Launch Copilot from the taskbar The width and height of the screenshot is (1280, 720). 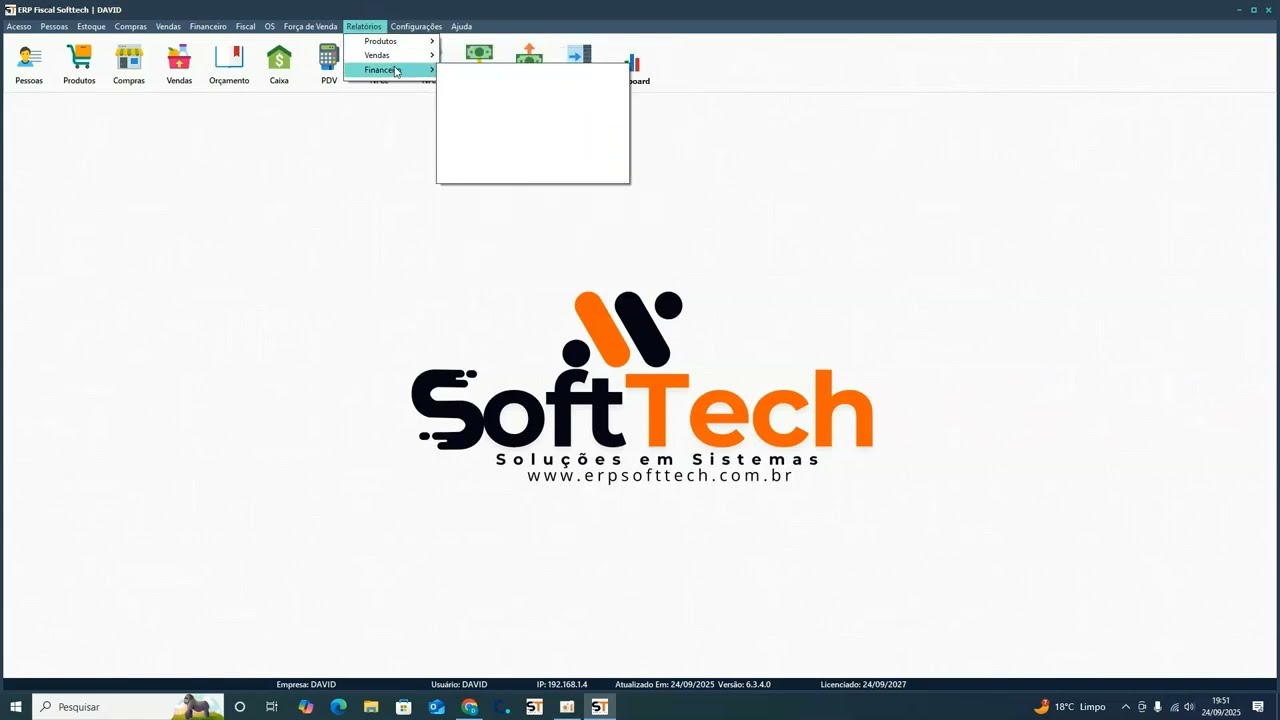(306, 707)
